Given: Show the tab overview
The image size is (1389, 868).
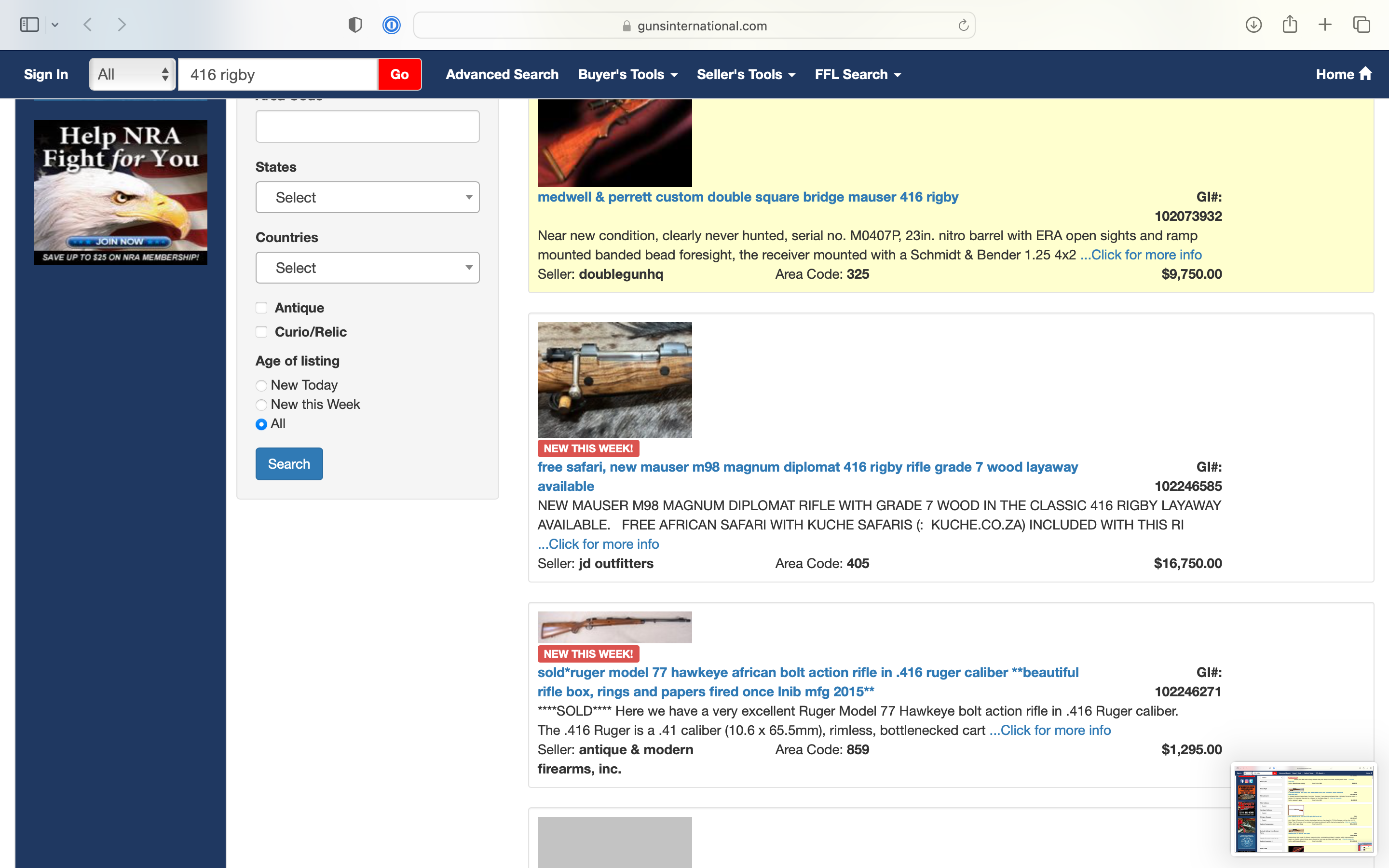Looking at the screenshot, I should pos(1362,25).
